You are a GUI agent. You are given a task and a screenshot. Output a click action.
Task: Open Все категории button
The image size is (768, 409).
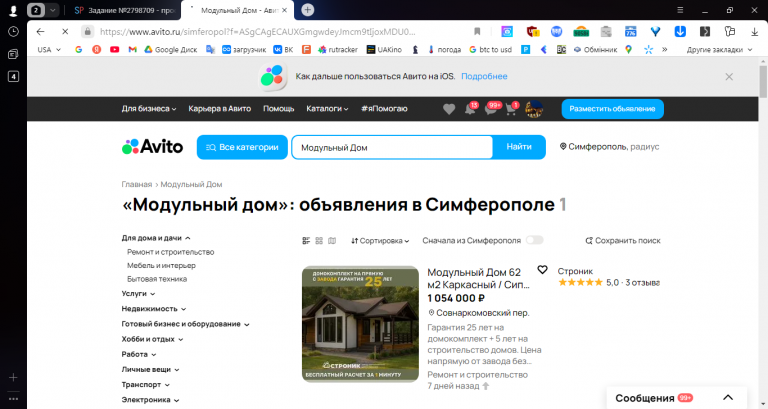coord(242,147)
